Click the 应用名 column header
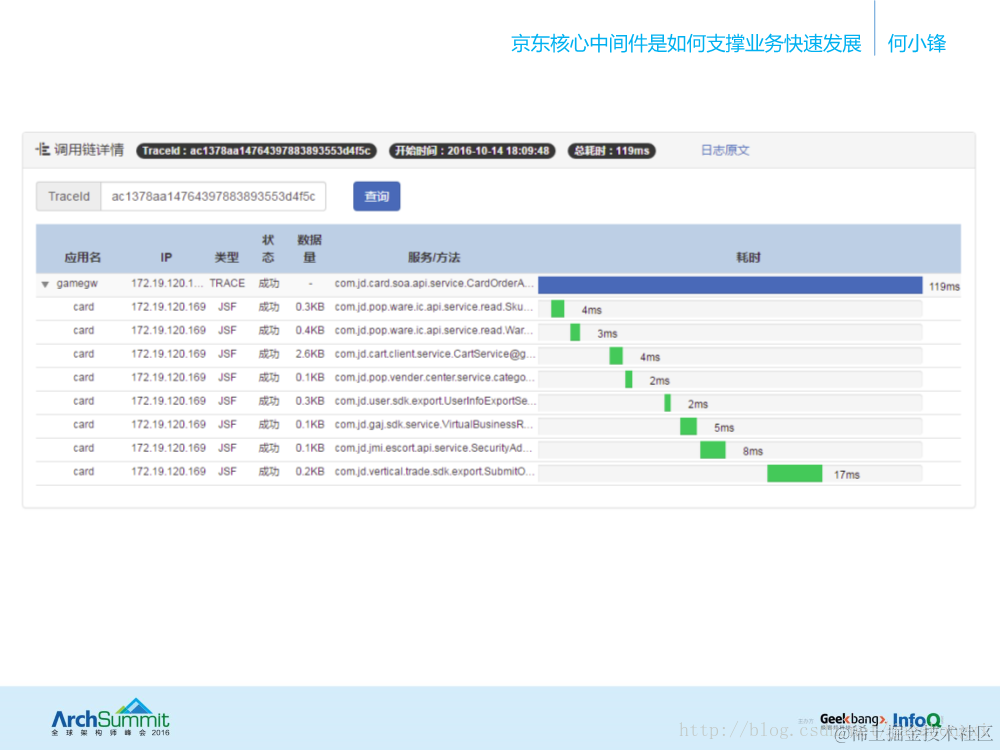1000x750 pixels. (82, 258)
